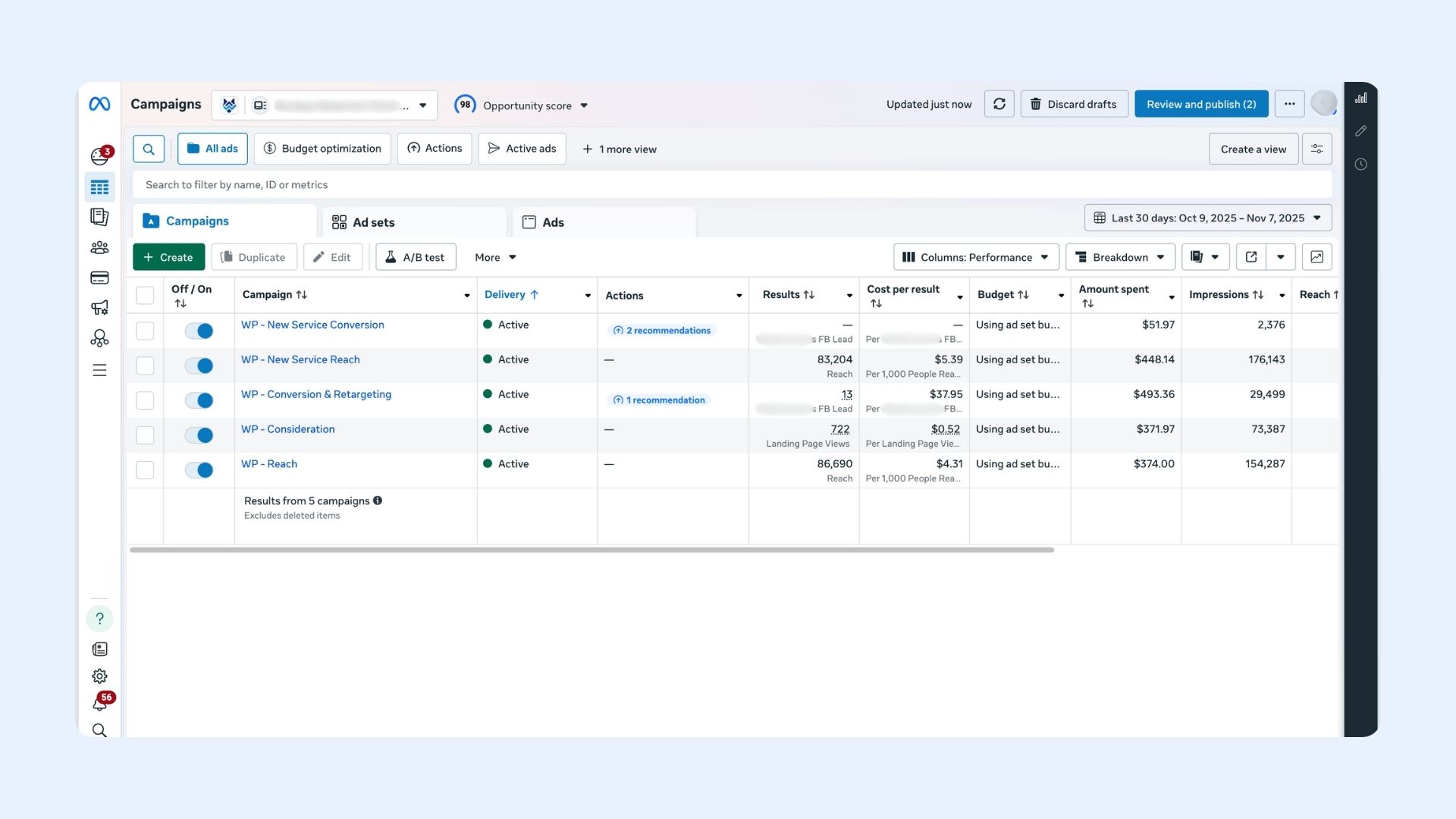
Task: Select the WP - New Service Reach checkbox
Action: [145, 366]
